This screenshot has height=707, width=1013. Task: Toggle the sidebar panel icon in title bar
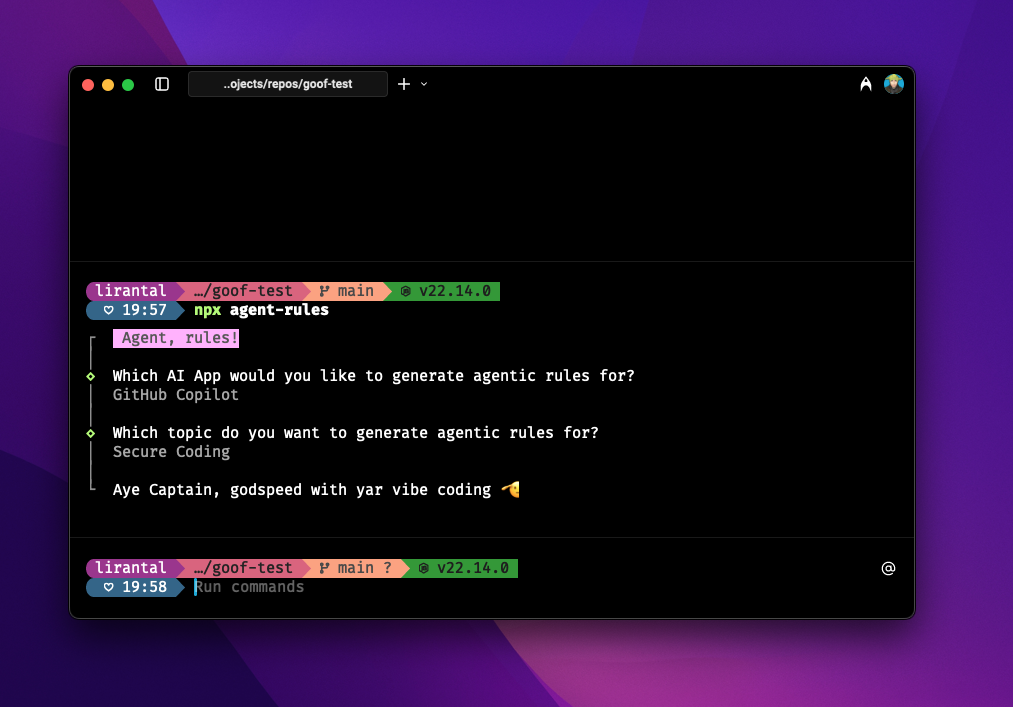click(x=162, y=84)
